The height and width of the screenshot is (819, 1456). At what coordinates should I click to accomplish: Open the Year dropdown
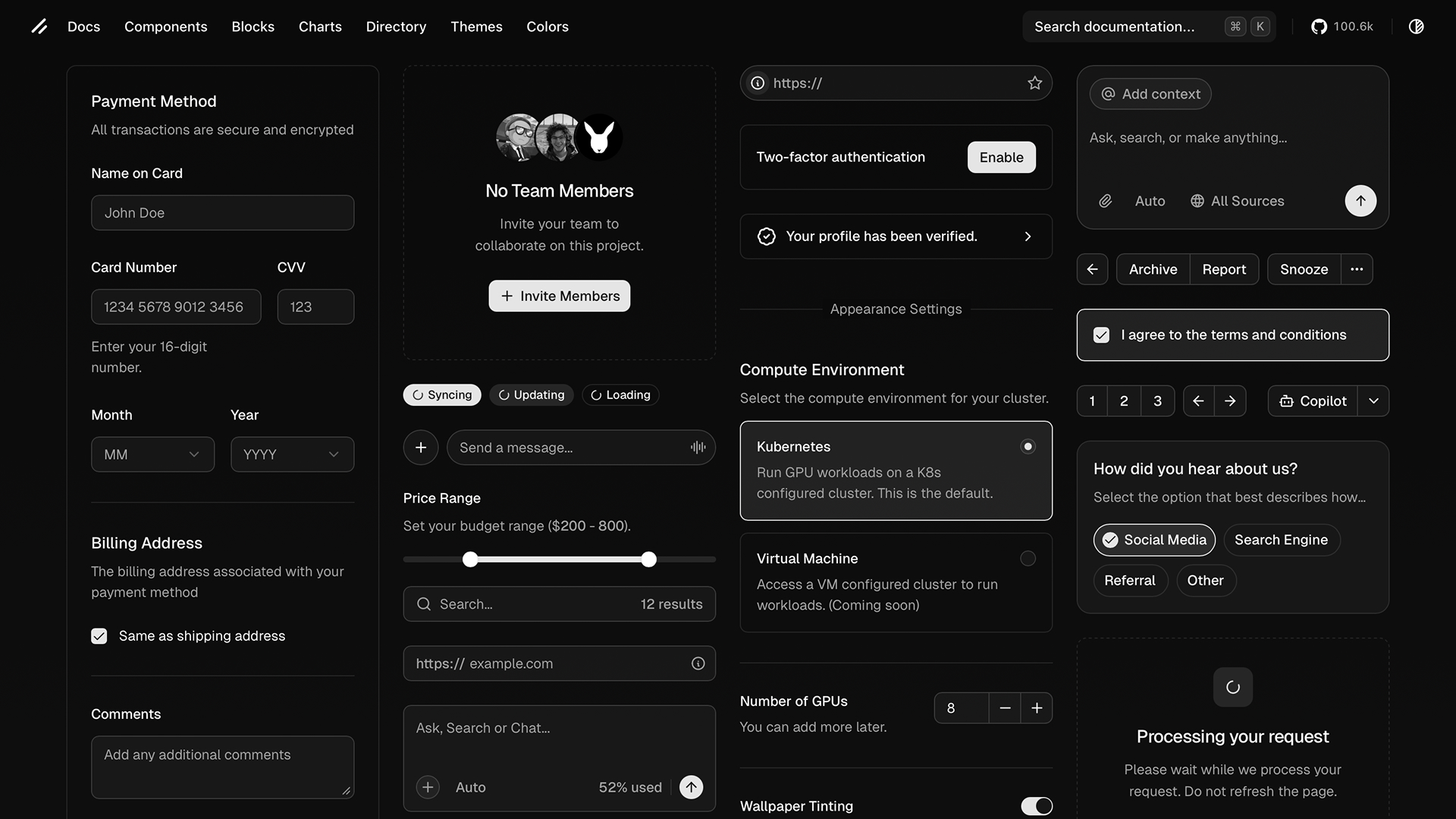(x=292, y=453)
